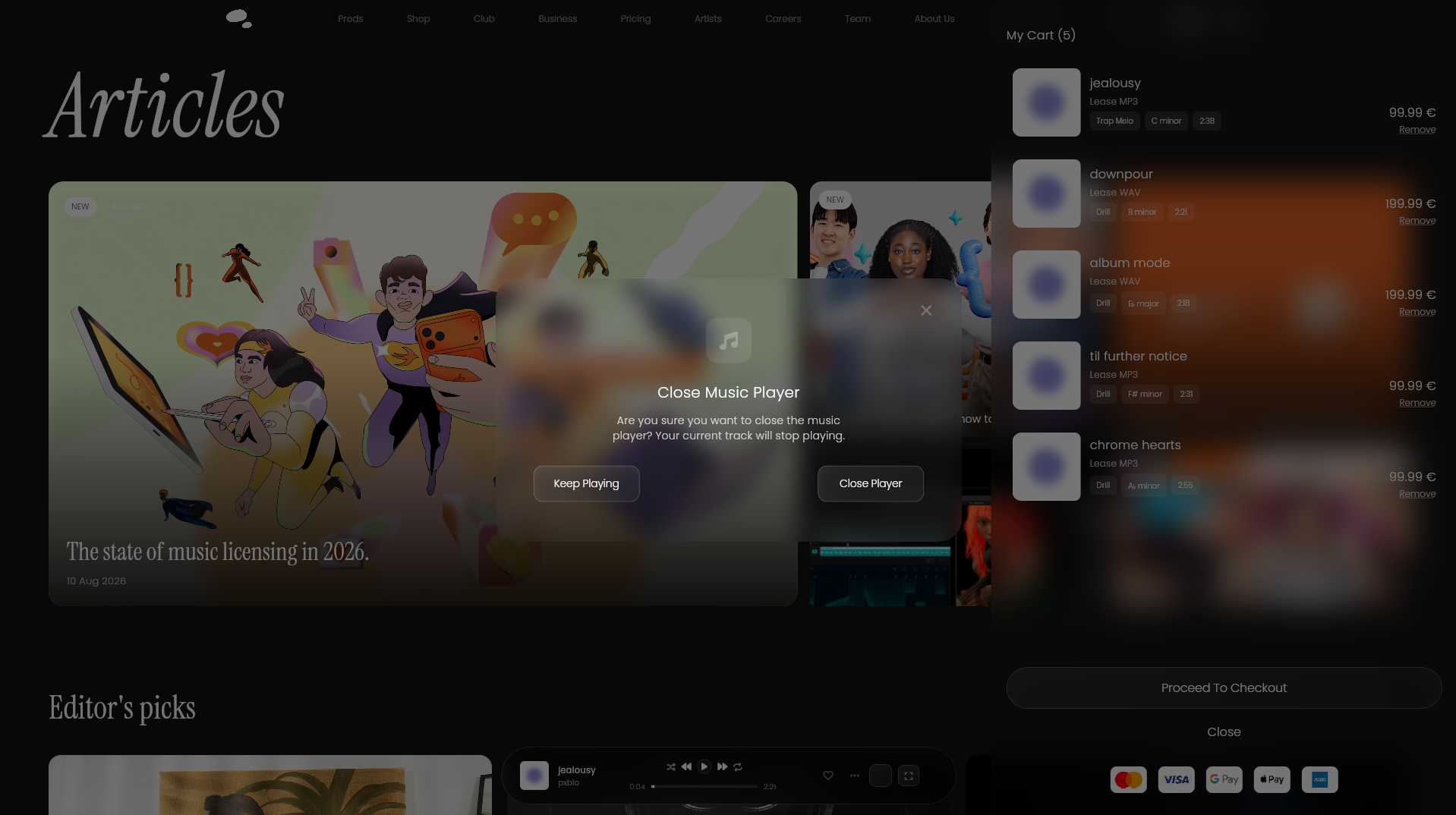Screen dimensions: 1456x815
Task: Remove album mode from the cart
Action: 1417,312
